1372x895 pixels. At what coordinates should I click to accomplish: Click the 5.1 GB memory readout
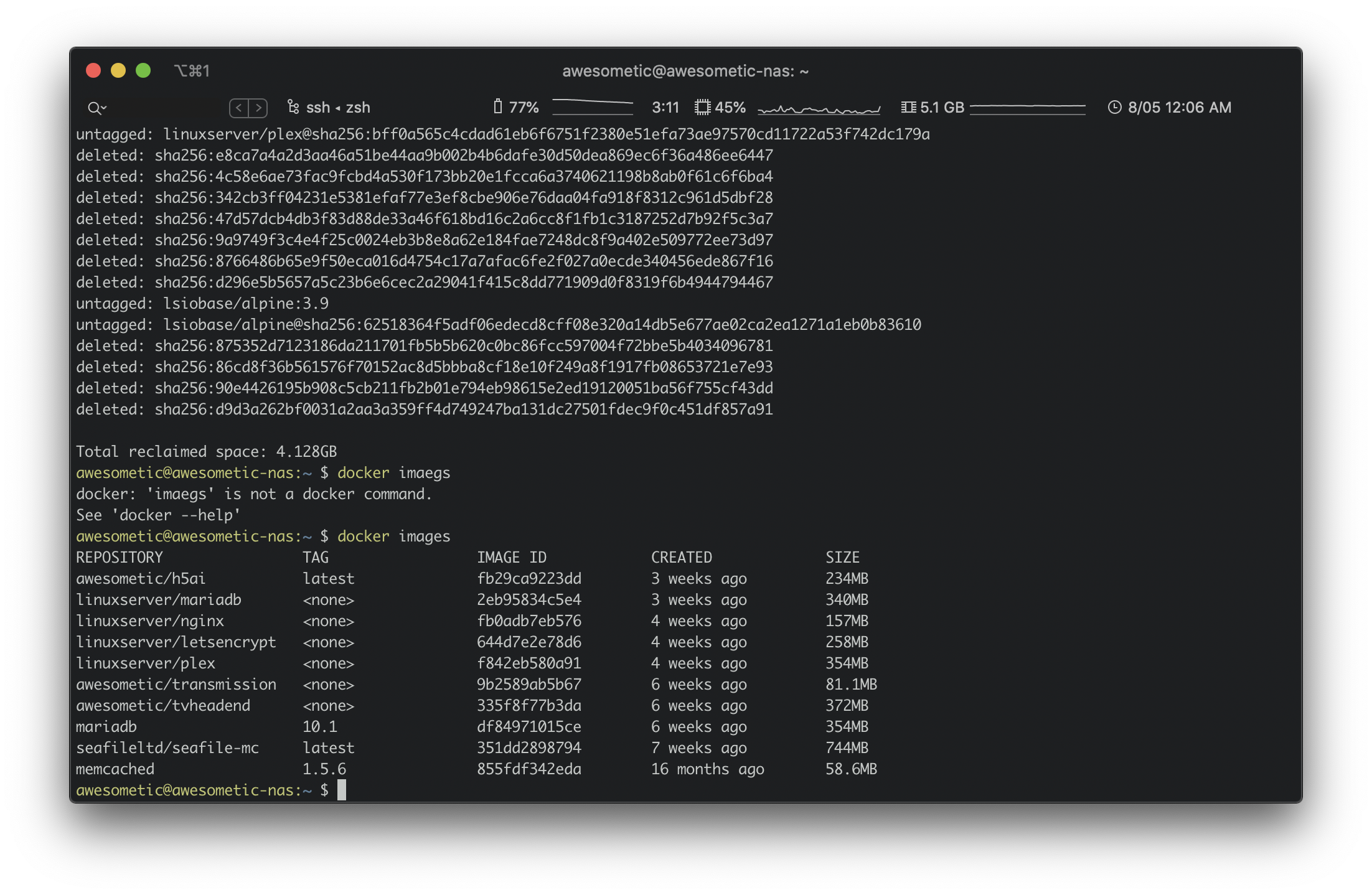tap(941, 107)
